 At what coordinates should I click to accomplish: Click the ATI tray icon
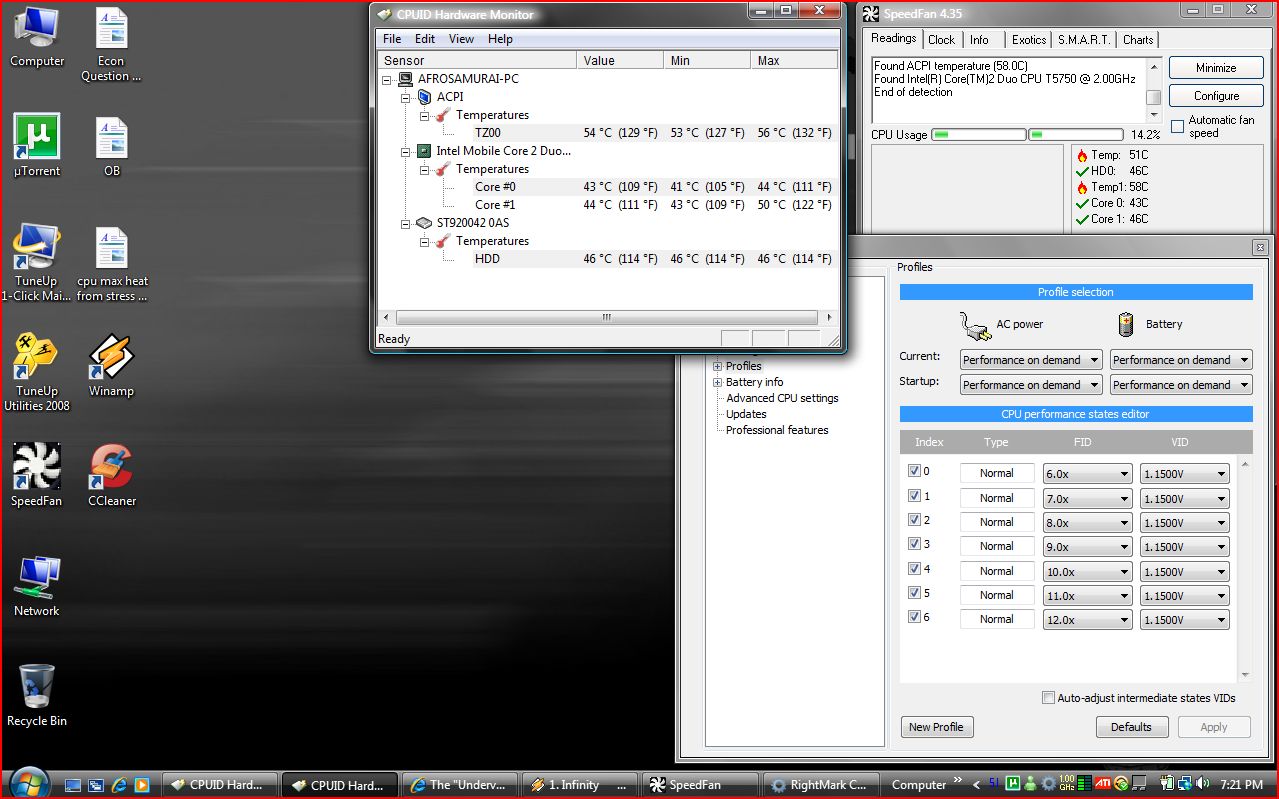pos(1105,785)
